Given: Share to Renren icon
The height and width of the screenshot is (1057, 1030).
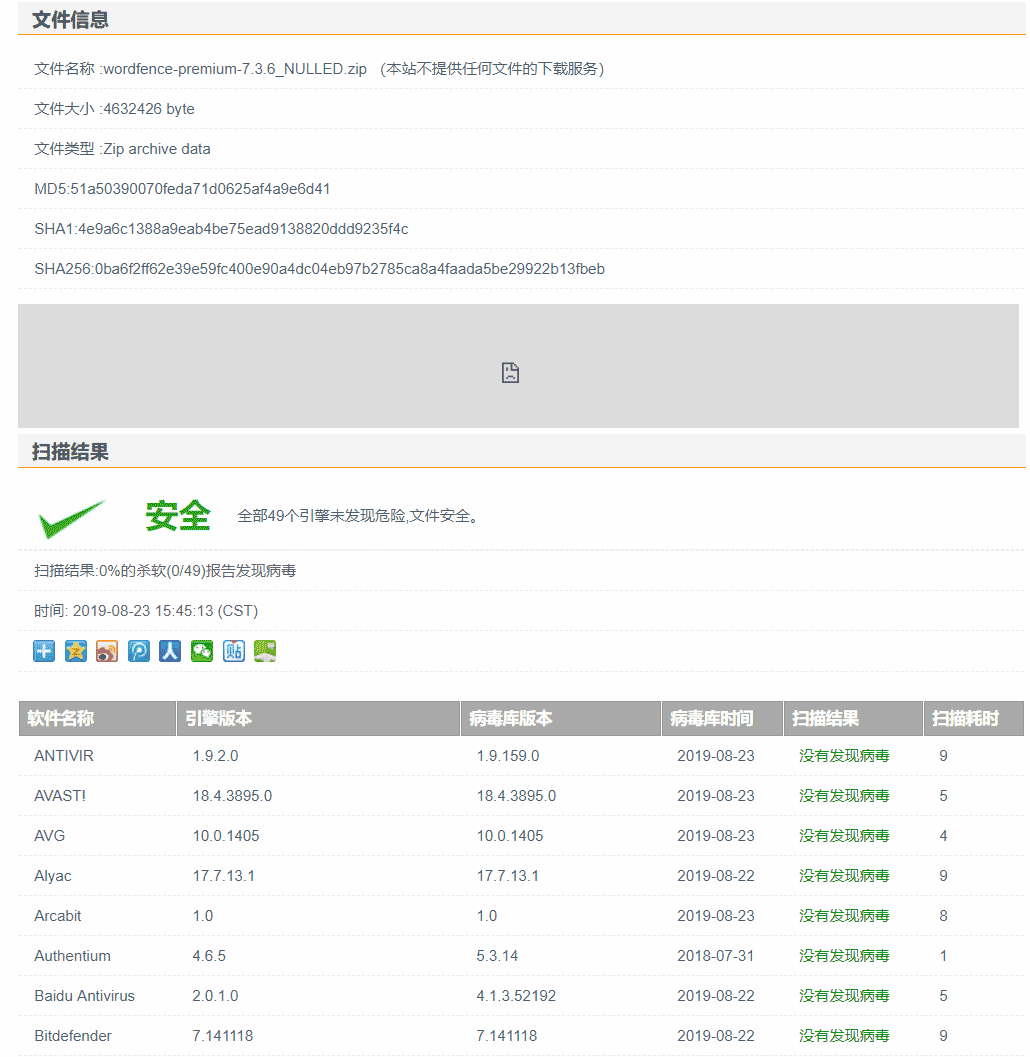Looking at the screenshot, I should [170, 651].
